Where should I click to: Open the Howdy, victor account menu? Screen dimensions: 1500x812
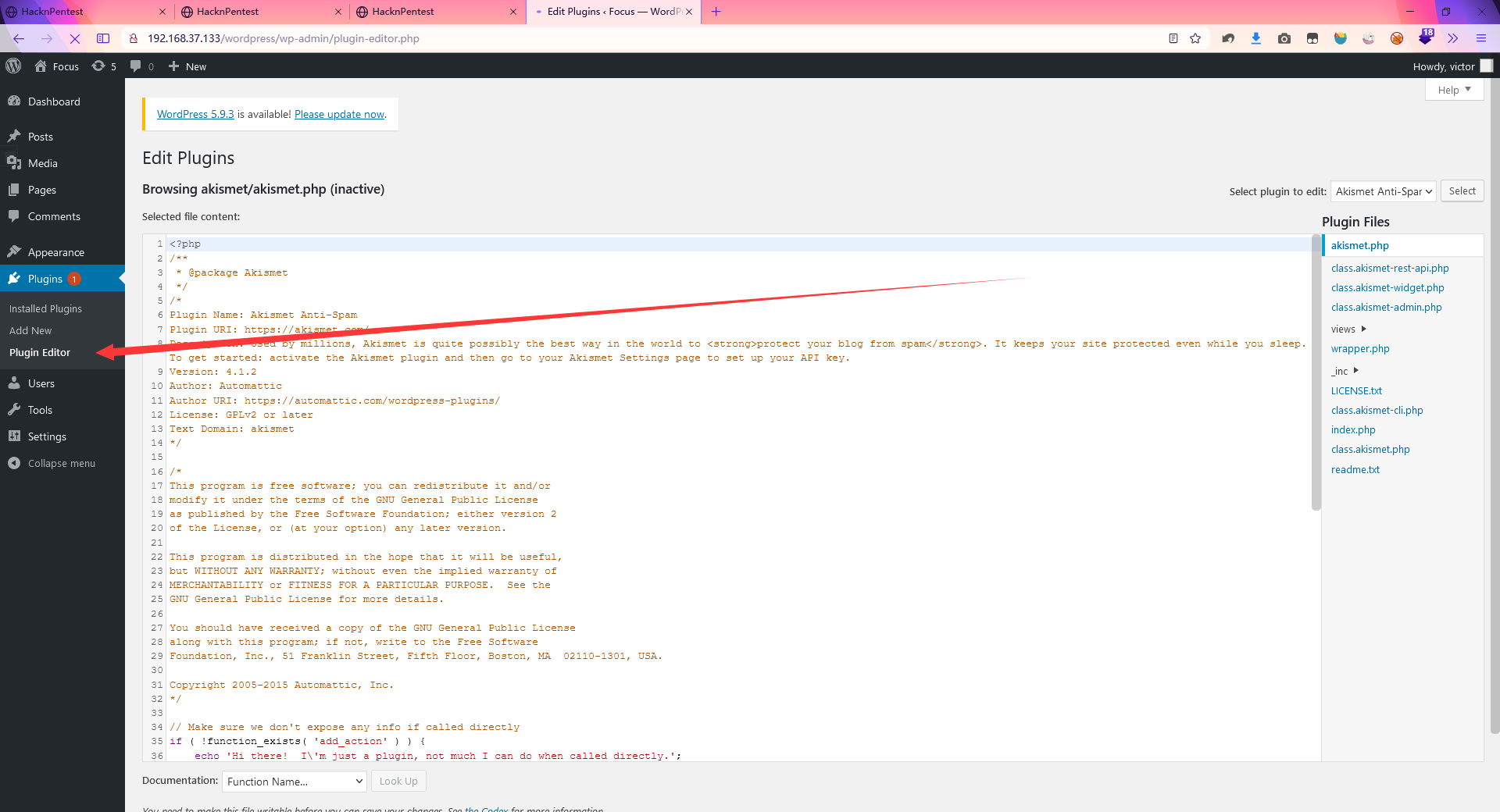tap(1452, 66)
